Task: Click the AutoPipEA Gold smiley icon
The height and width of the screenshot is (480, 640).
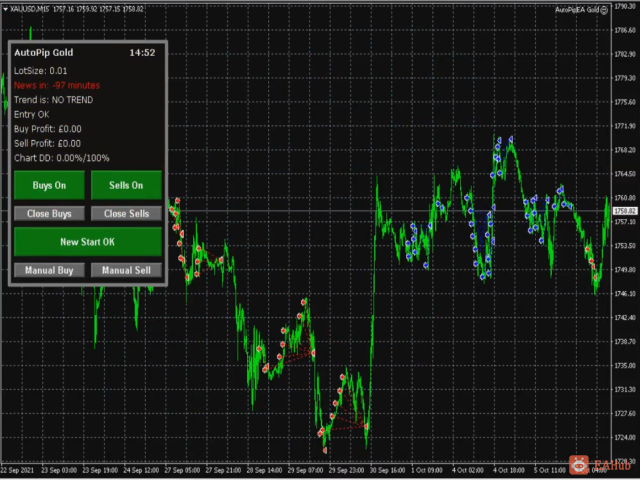Action: [x=604, y=10]
